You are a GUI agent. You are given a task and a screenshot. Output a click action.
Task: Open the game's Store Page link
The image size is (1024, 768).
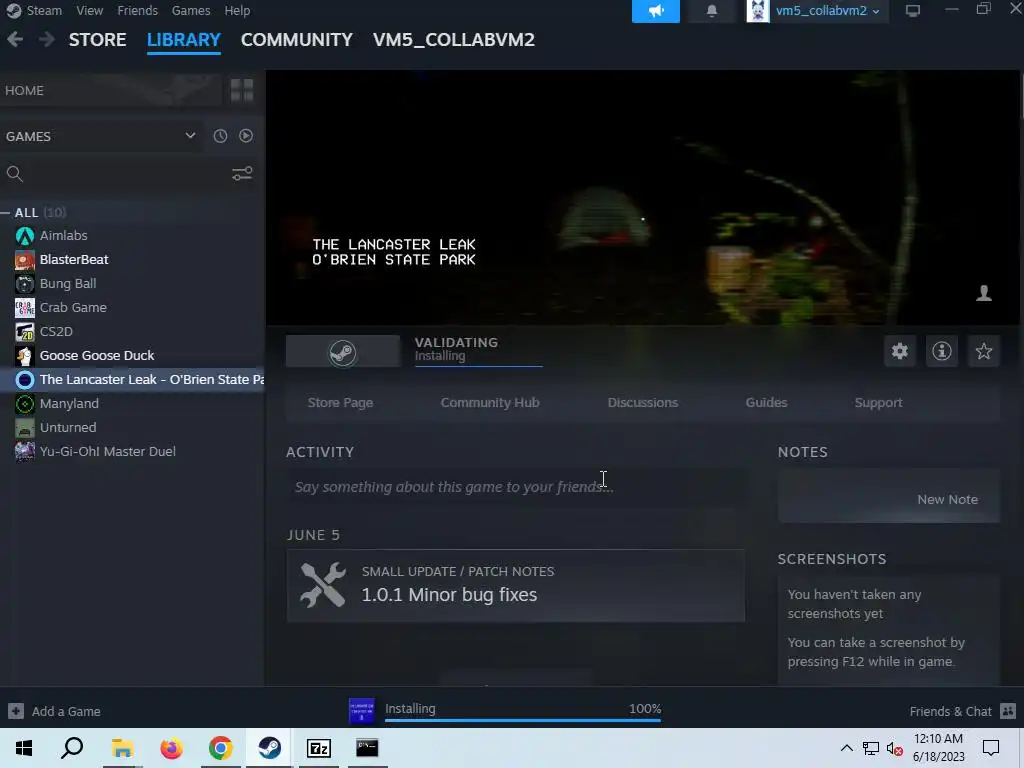[x=340, y=403]
